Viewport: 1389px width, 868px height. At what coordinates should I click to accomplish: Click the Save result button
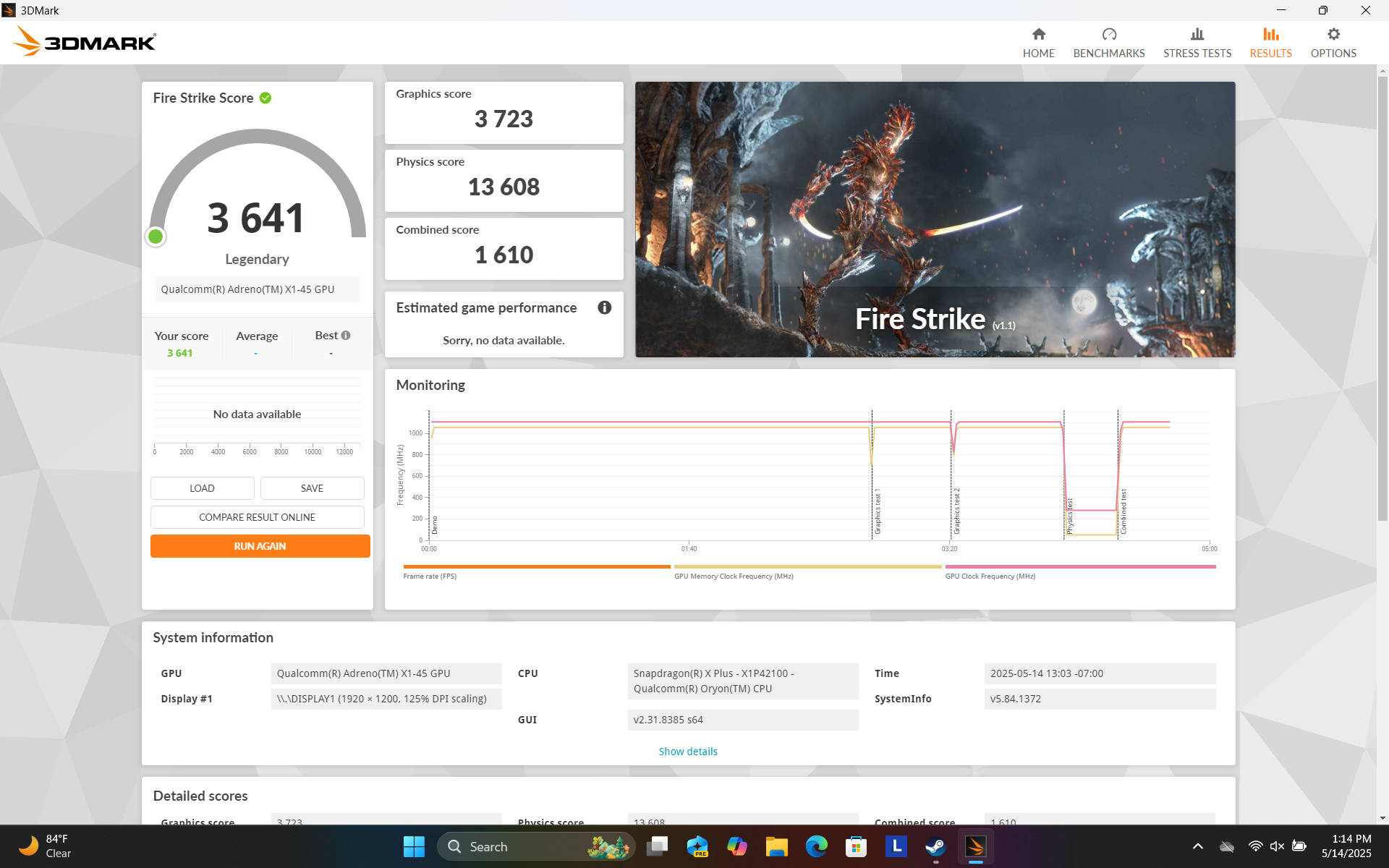point(312,488)
